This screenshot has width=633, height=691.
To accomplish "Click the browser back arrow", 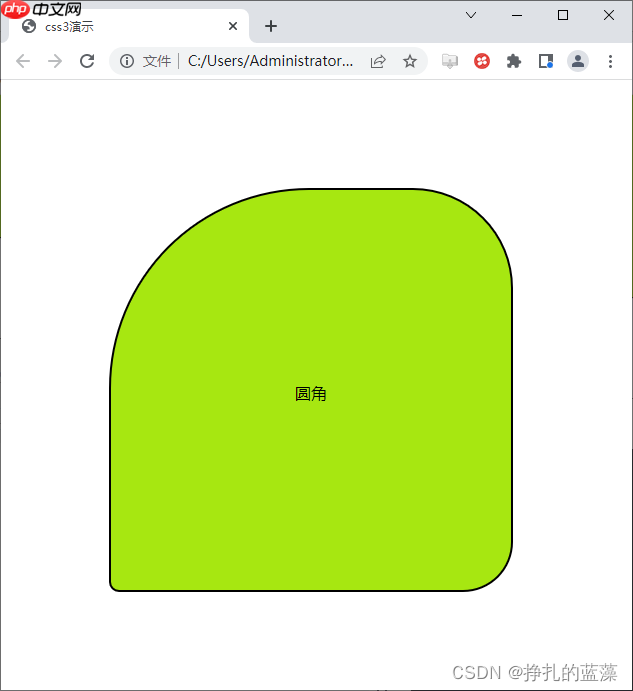I will [23, 61].
